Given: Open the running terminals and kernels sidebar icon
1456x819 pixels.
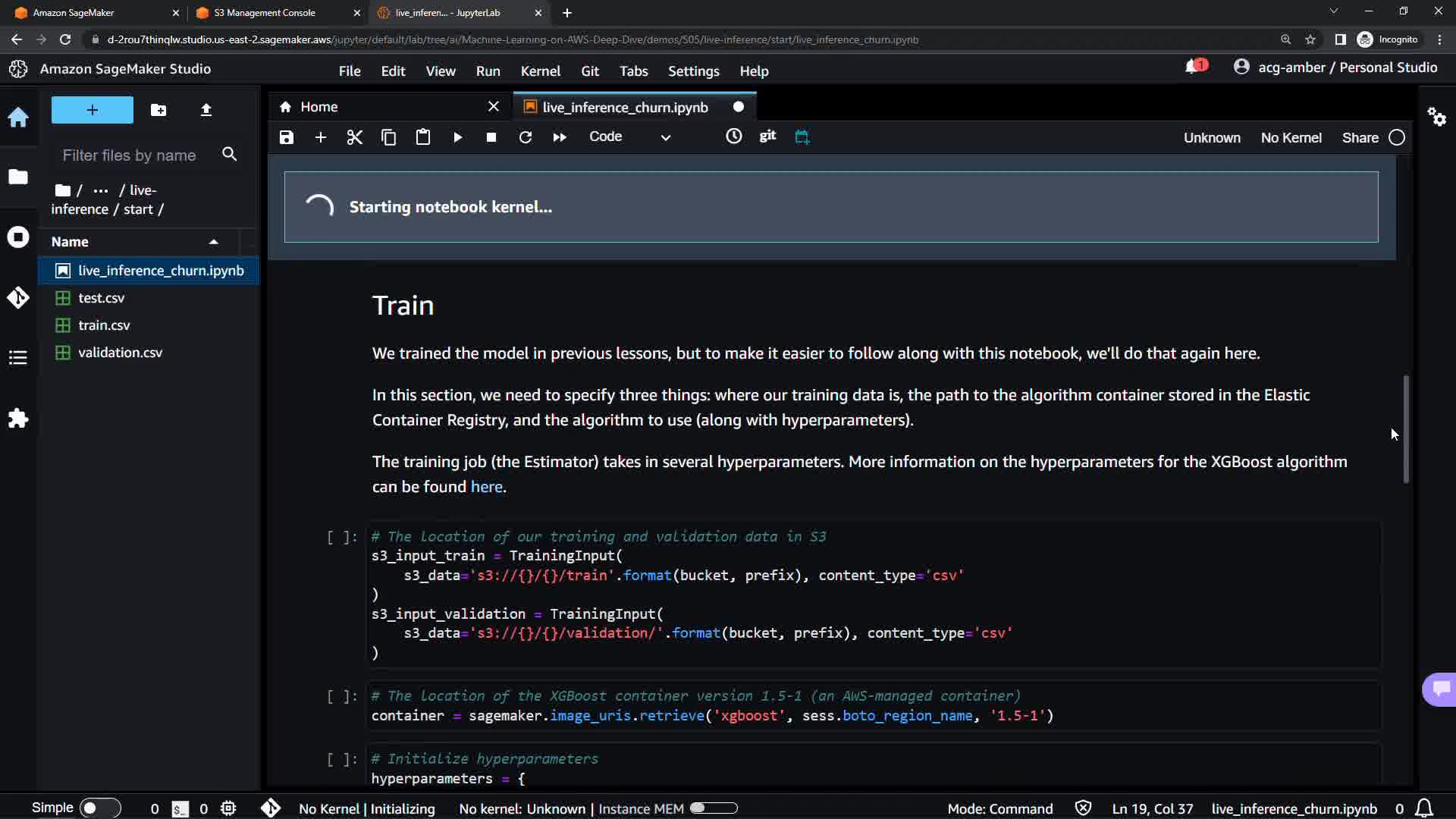Looking at the screenshot, I should pos(18,237).
